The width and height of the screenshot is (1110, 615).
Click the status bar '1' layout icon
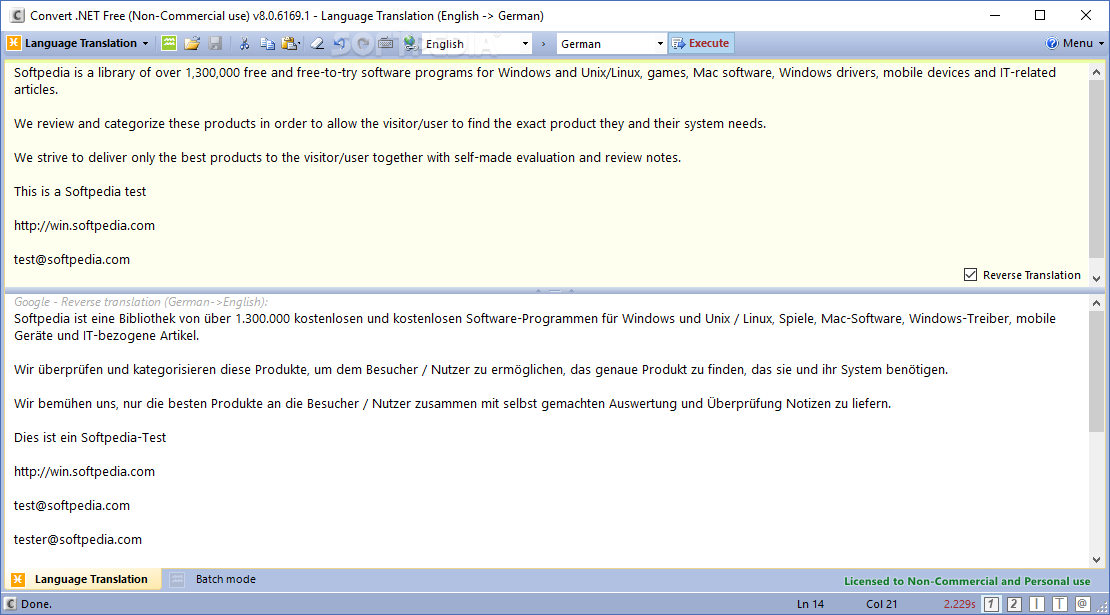pyautogui.click(x=991, y=604)
